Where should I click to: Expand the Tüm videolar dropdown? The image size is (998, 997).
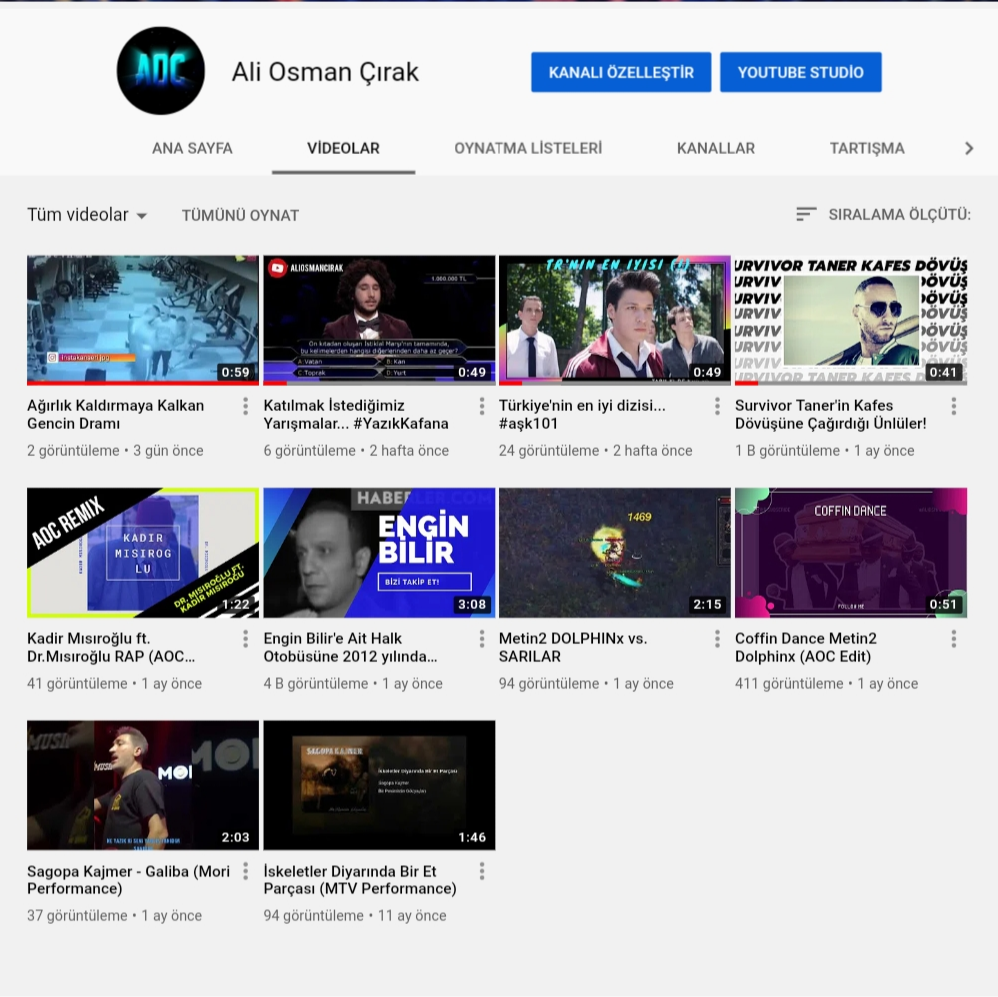tap(87, 215)
